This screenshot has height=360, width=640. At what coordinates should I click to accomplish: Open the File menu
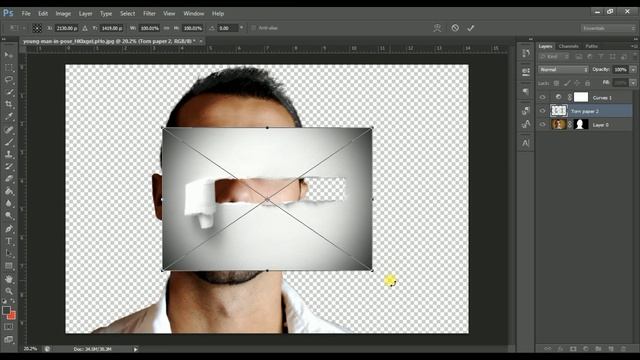point(26,13)
